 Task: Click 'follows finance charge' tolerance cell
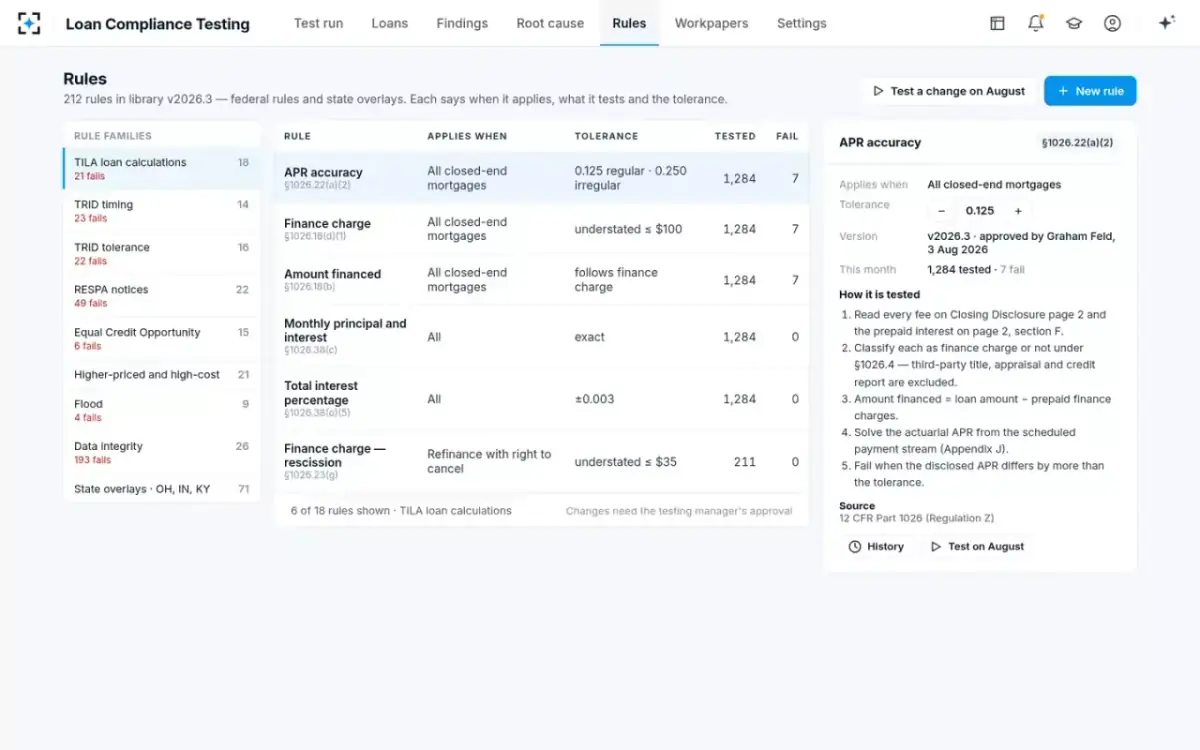[616, 280]
